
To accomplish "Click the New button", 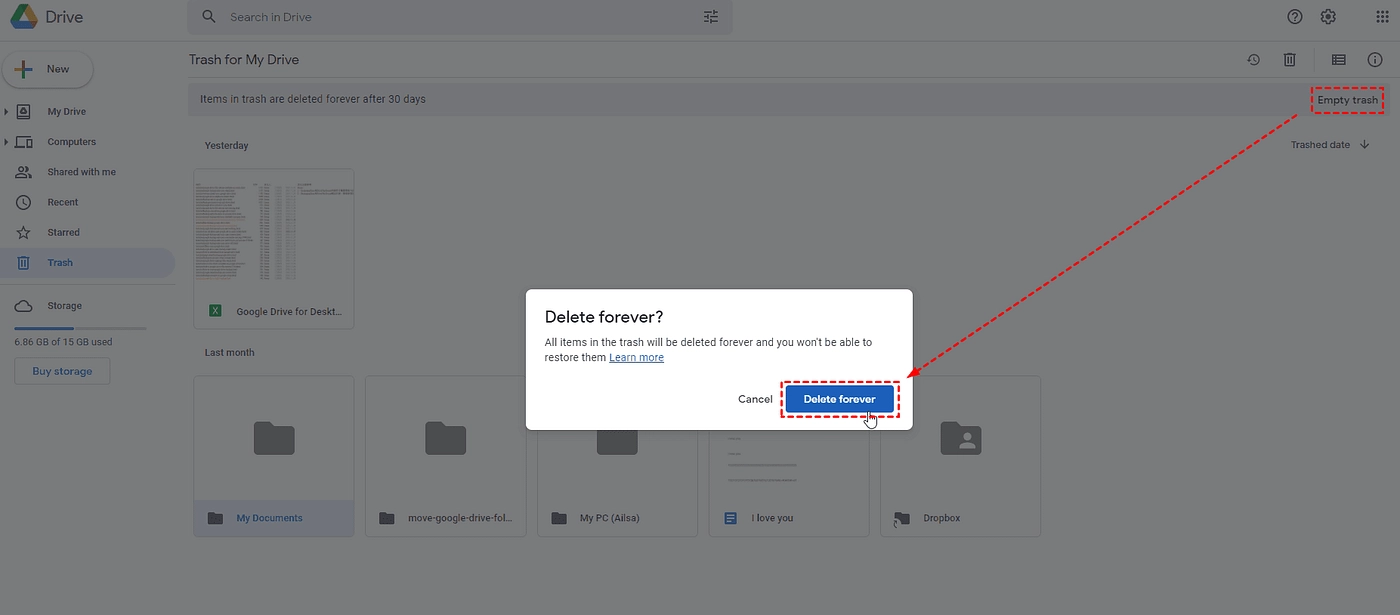I will click(x=48, y=69).
